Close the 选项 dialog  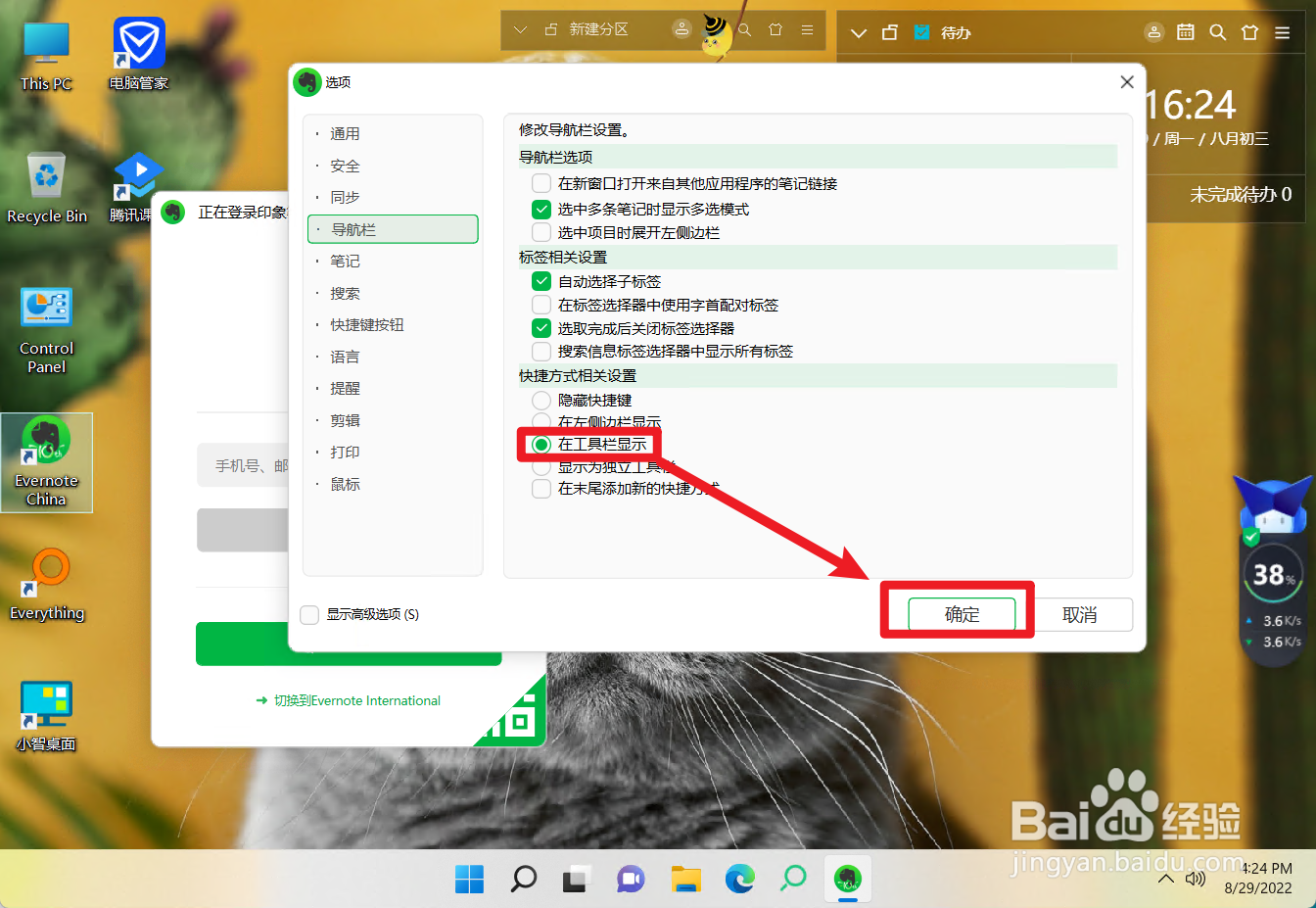1127,82
